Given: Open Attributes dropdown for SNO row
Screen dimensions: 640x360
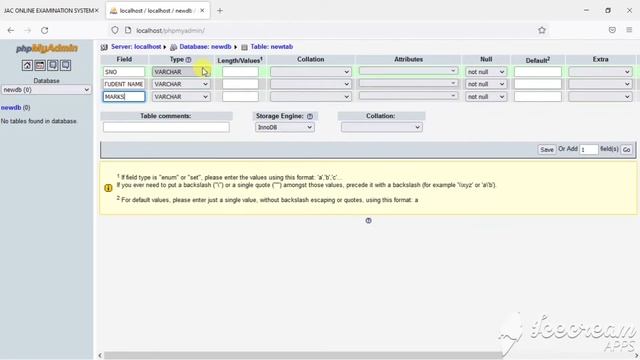Looking at the screenshot, I should [408, 71].
